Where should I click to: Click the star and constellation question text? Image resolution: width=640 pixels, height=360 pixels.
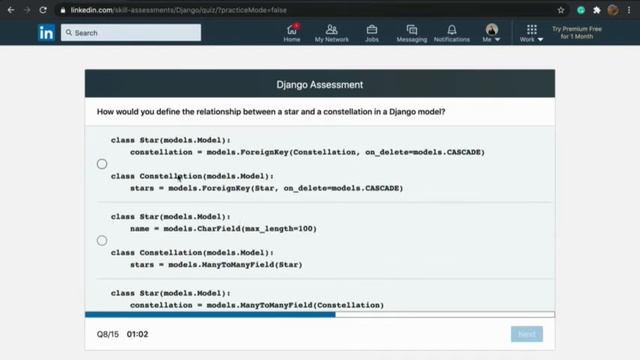coord(271,111)
